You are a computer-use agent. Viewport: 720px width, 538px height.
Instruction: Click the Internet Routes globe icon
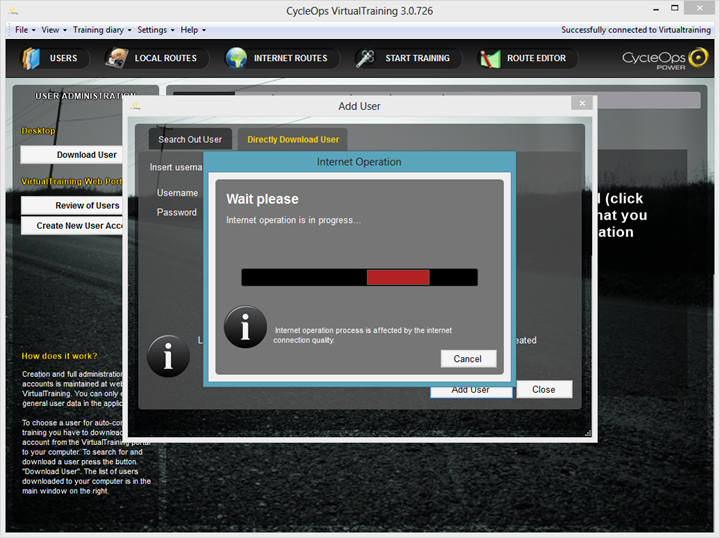(x=236, y=58)
